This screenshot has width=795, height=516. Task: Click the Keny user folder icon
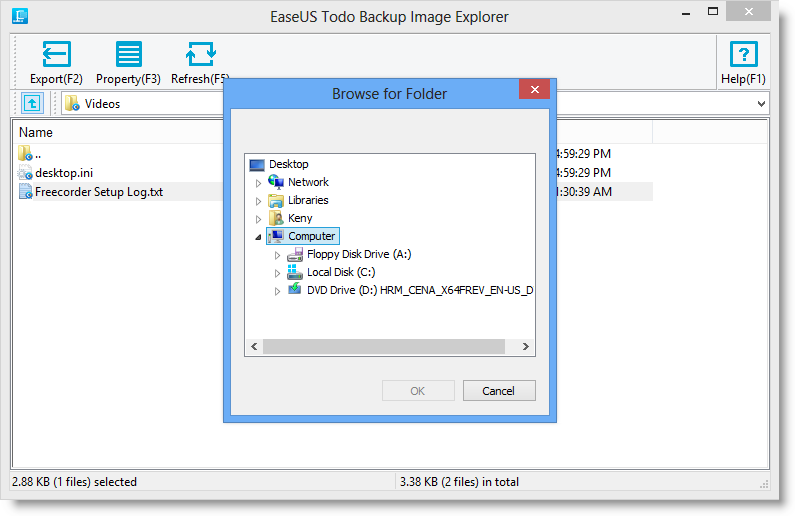coord(276,218)
